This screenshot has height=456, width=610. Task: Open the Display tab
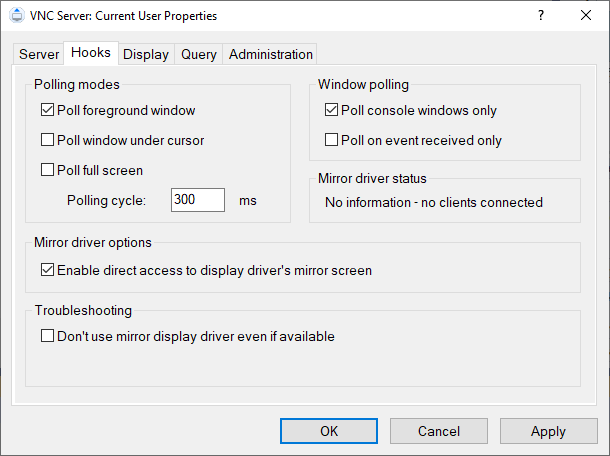146,54
